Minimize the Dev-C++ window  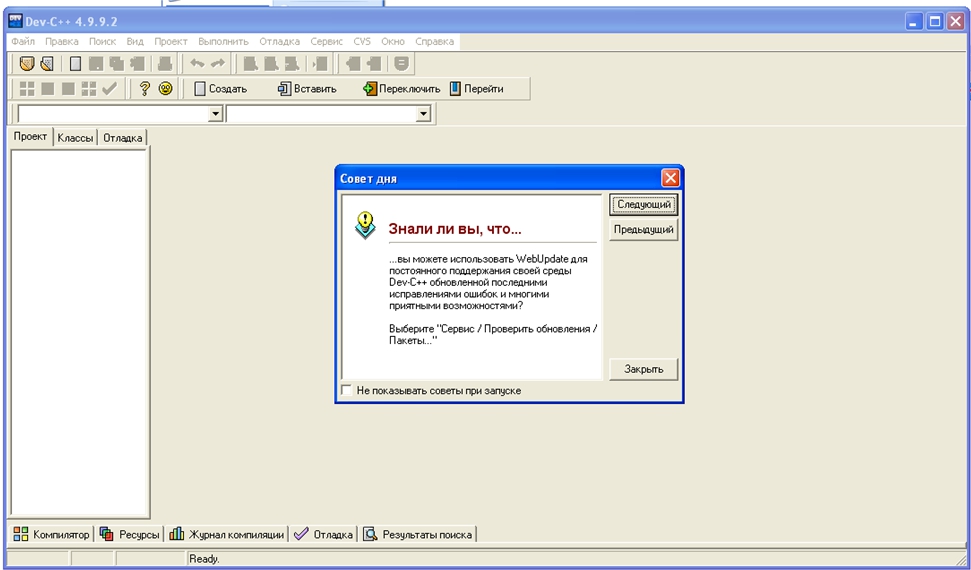coord(914,21)
